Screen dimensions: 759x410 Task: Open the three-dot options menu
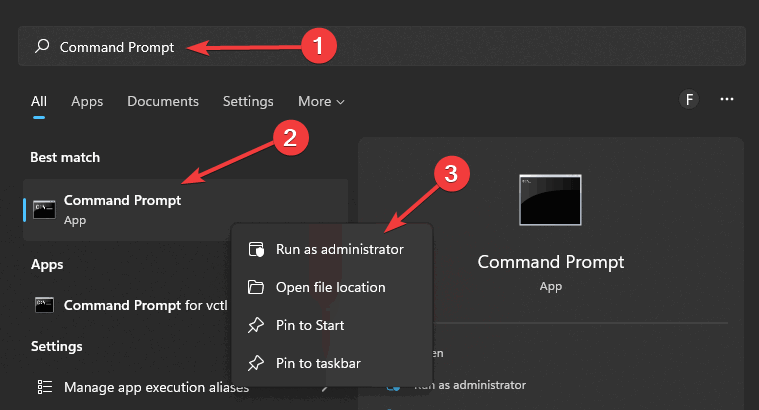pos(727,99)
